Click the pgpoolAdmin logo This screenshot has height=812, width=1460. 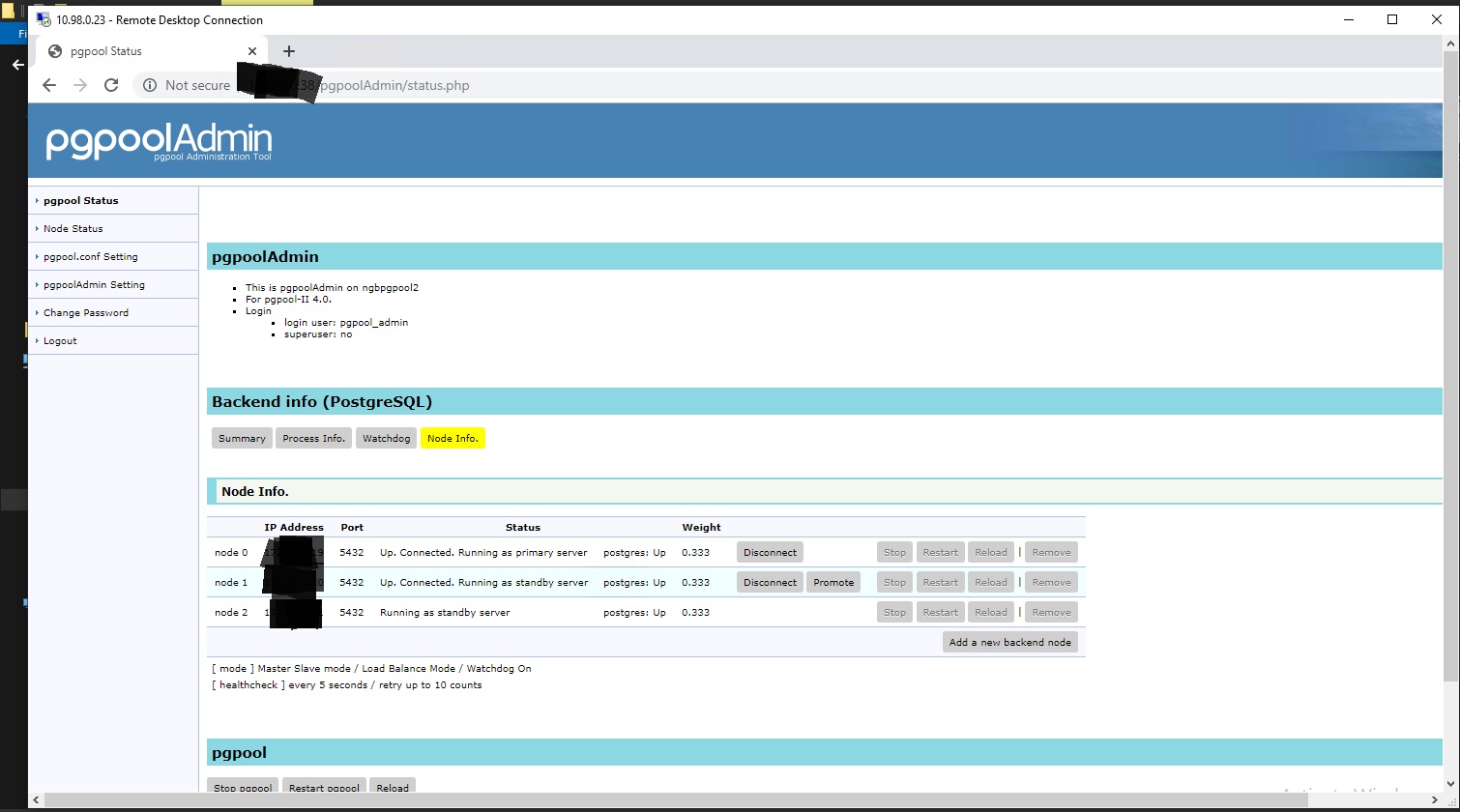tap(159, 141)
